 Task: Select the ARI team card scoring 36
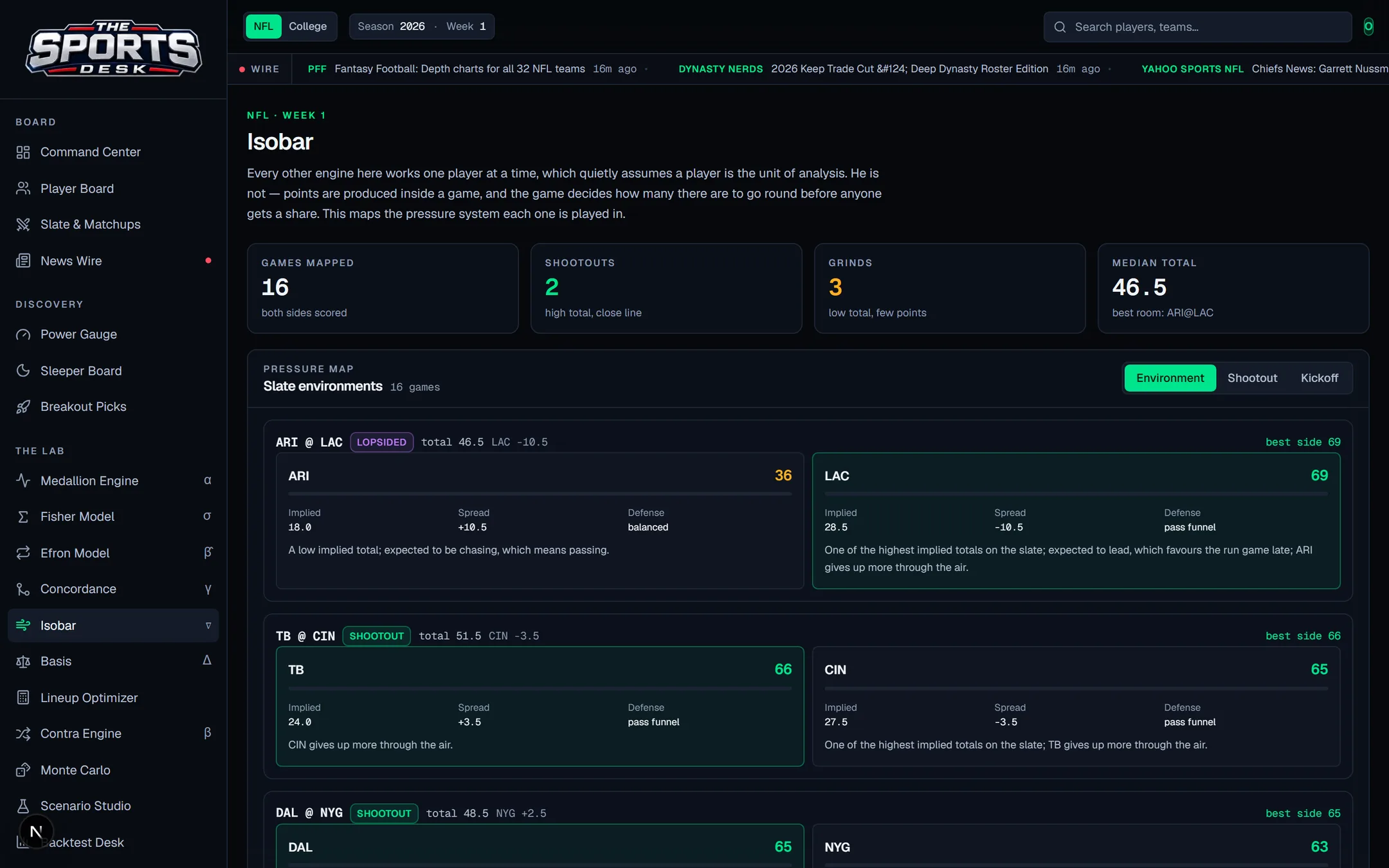(x=540, y=521)
